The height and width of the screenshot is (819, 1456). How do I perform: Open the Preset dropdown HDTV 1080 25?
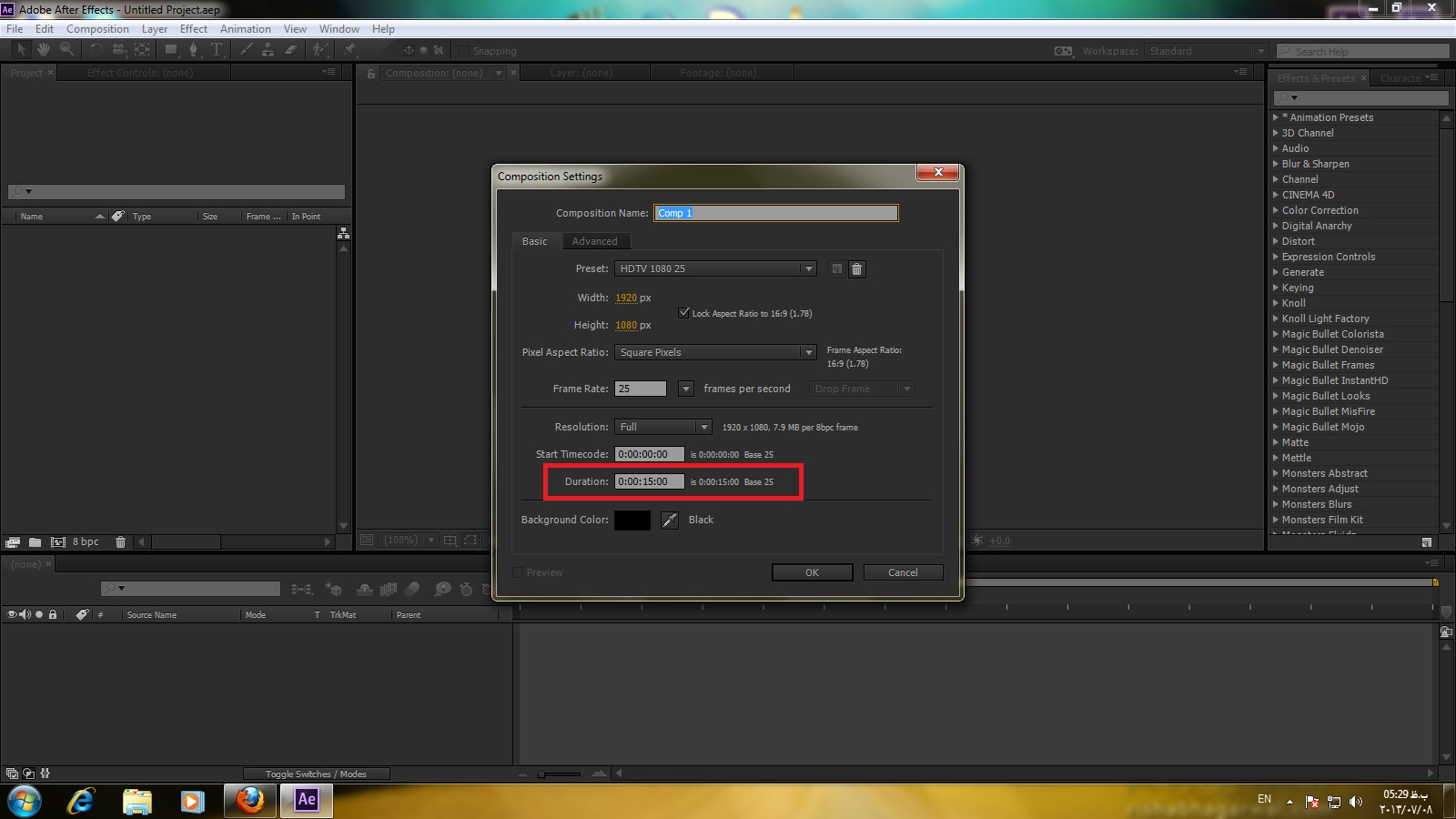[715, 268]
